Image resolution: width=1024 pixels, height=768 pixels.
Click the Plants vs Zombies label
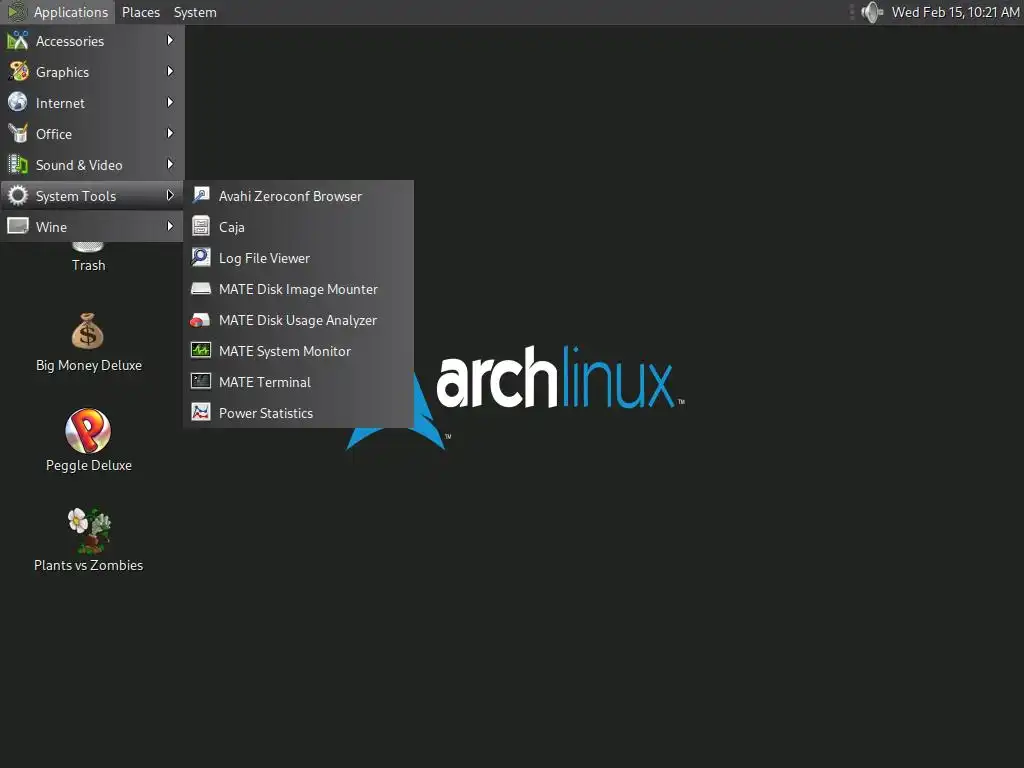click(x=89, y=565)
